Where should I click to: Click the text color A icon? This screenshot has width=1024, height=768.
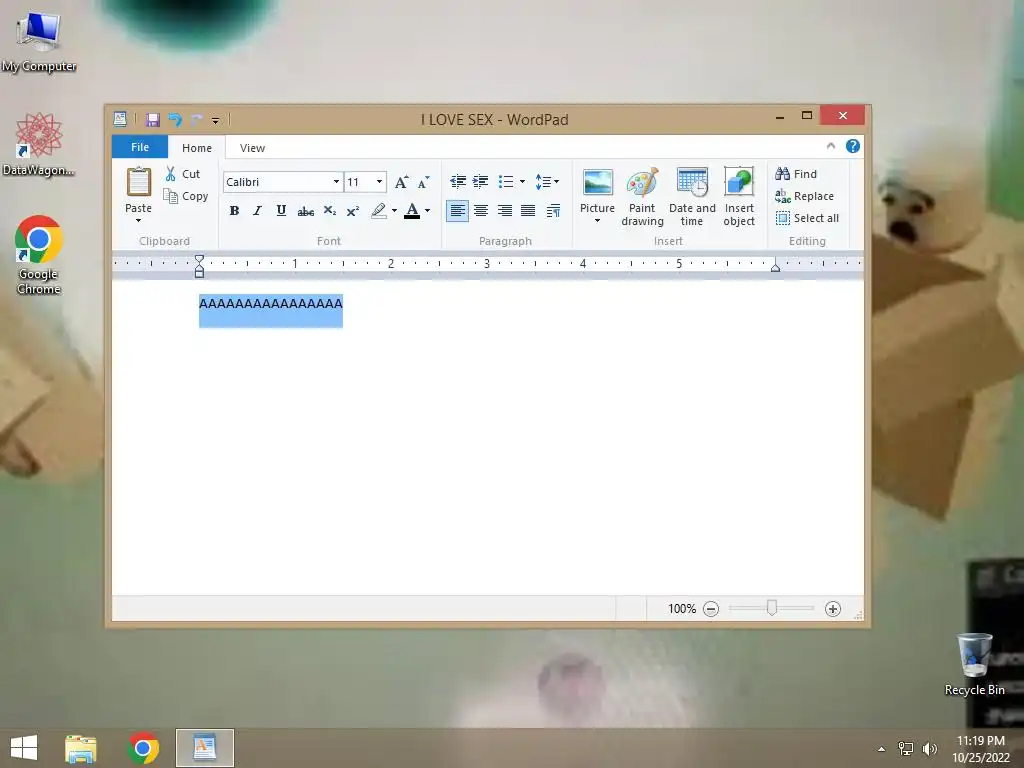pyautogui.click(x=412, y=211)
